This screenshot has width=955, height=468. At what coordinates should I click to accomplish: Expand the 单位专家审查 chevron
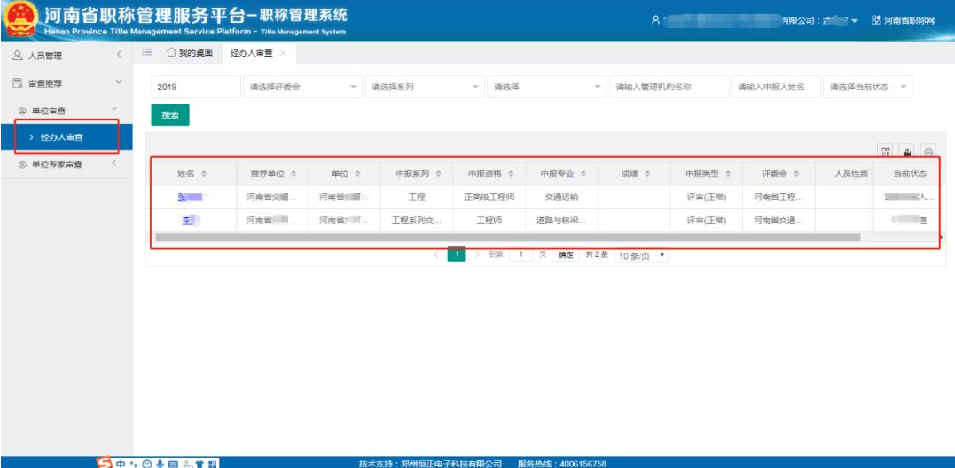[114, 163]
